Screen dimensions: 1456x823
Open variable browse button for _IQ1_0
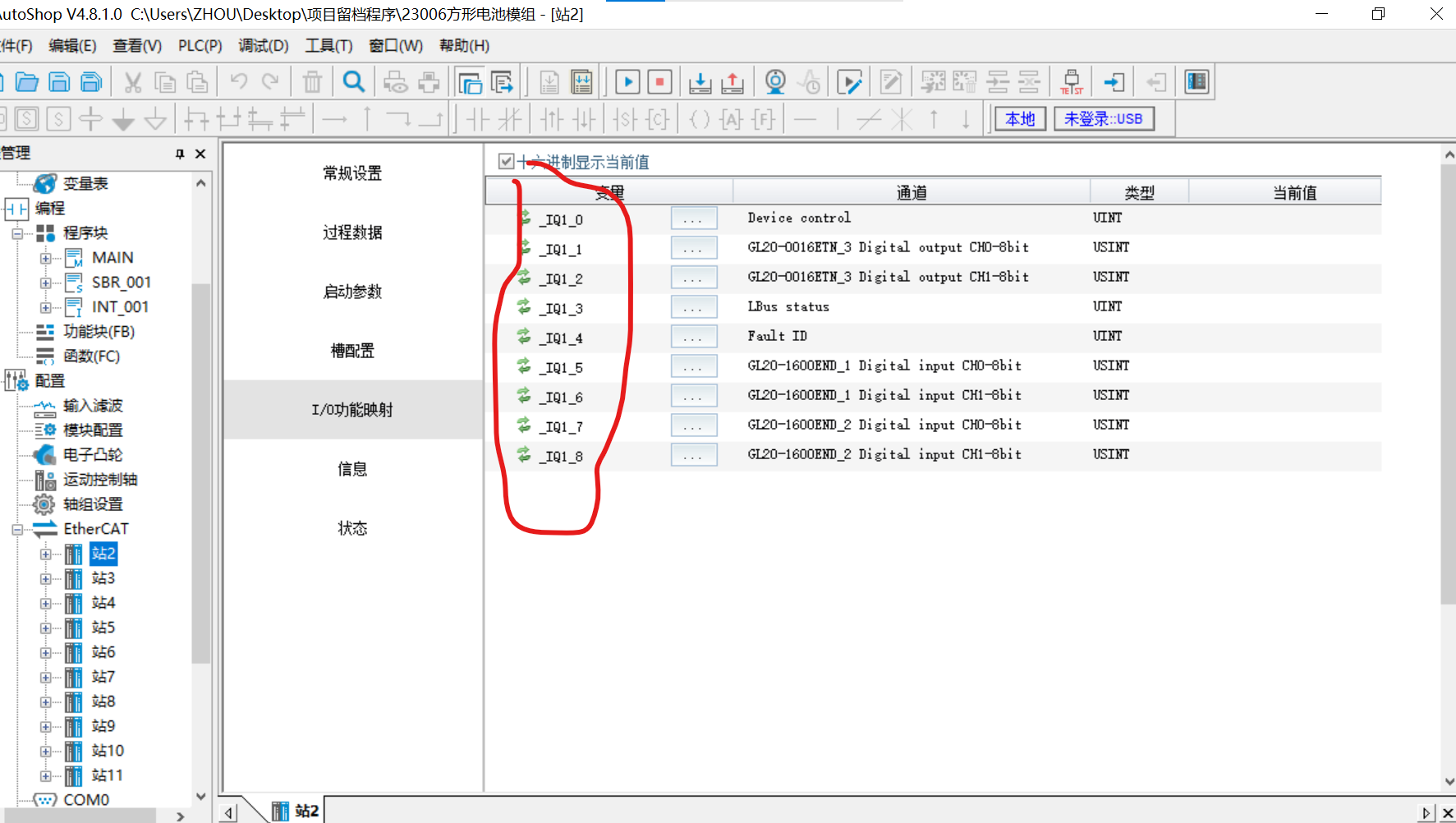coord(693,218)
